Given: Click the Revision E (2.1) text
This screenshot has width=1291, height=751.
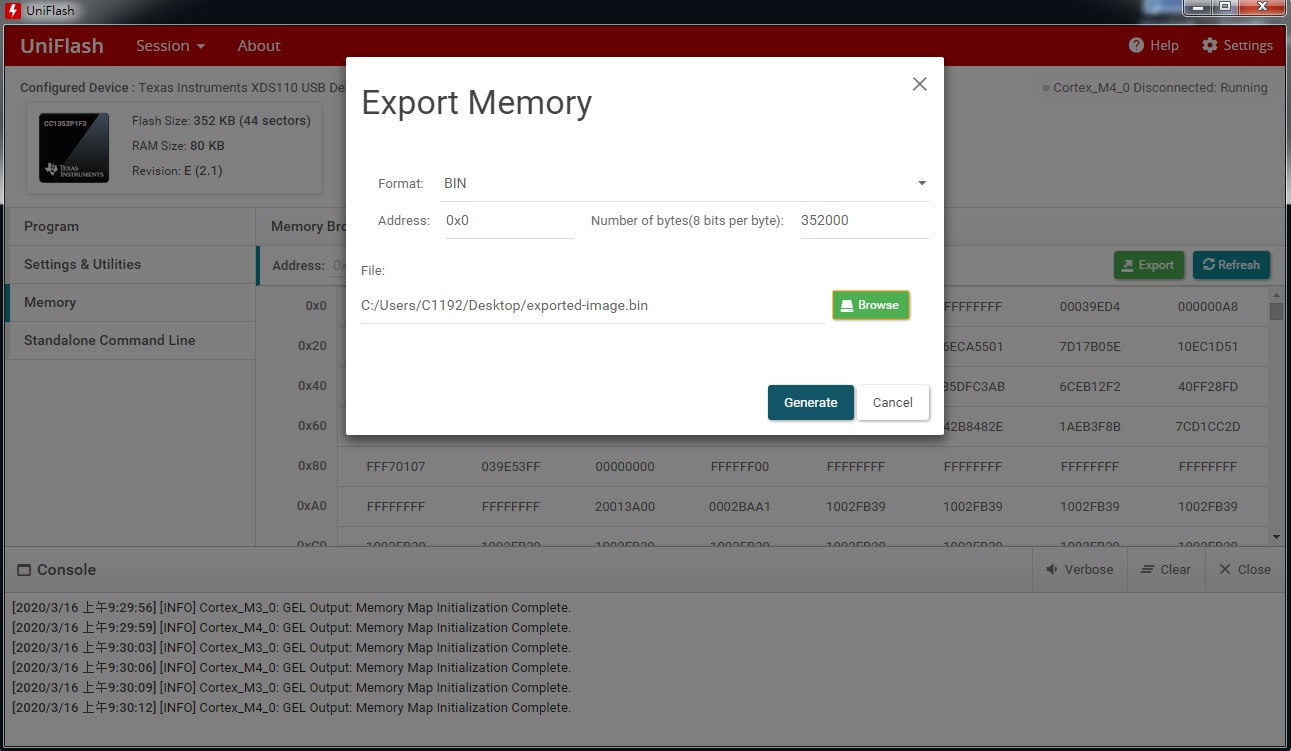Looking at the screenshot, I should tap(177, 171).
